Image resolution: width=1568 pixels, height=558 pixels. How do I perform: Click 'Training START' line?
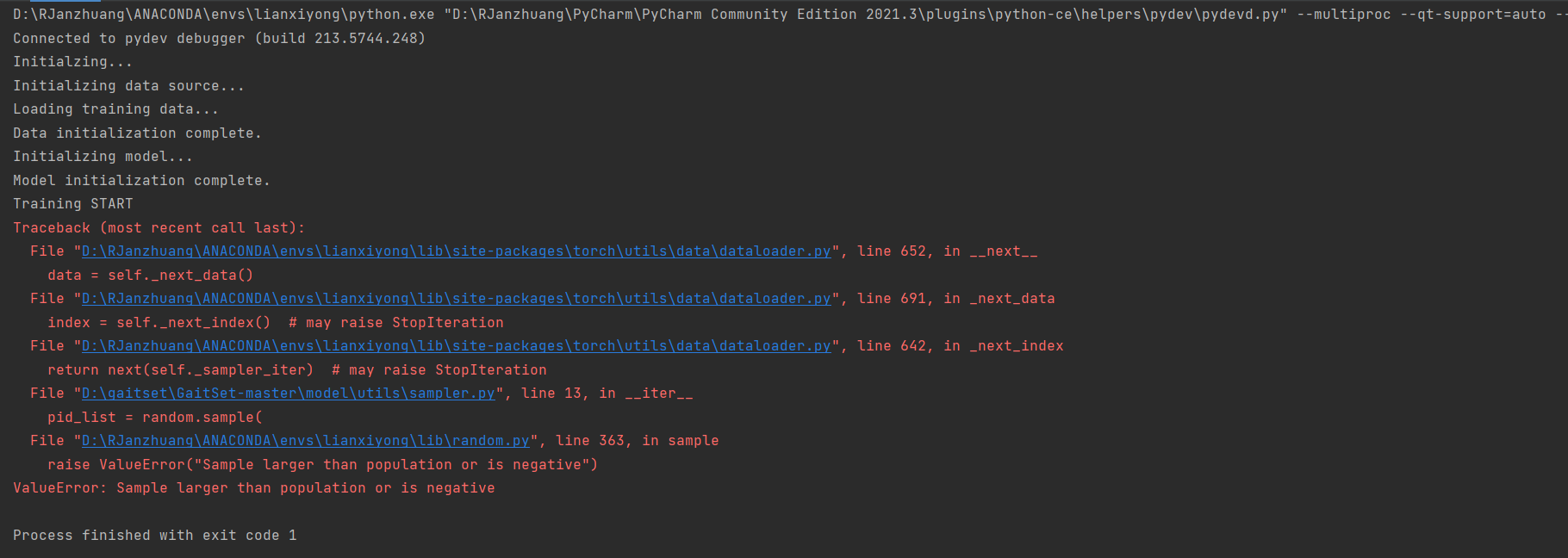[72, 204]
